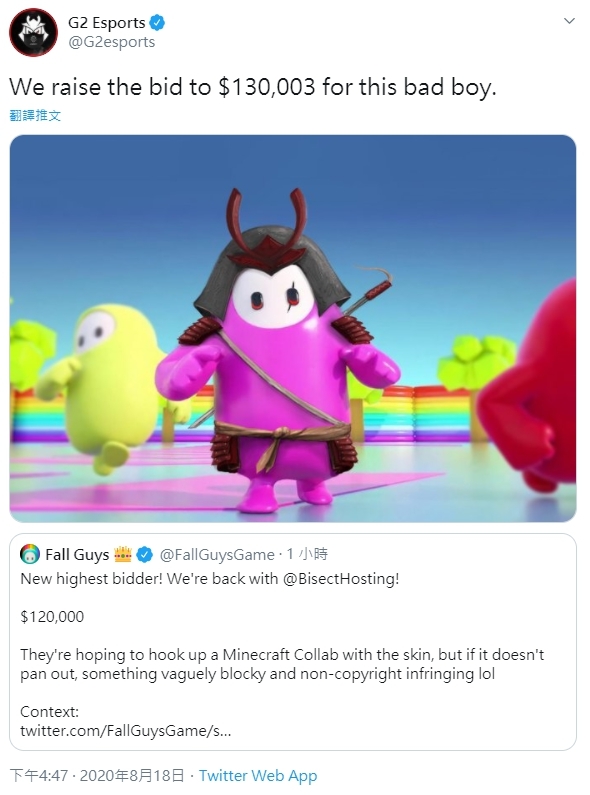Open the quoted tweet's $120,000 bid text
Viewport: 590px width, 795px height.
click(x=52, y=617)
